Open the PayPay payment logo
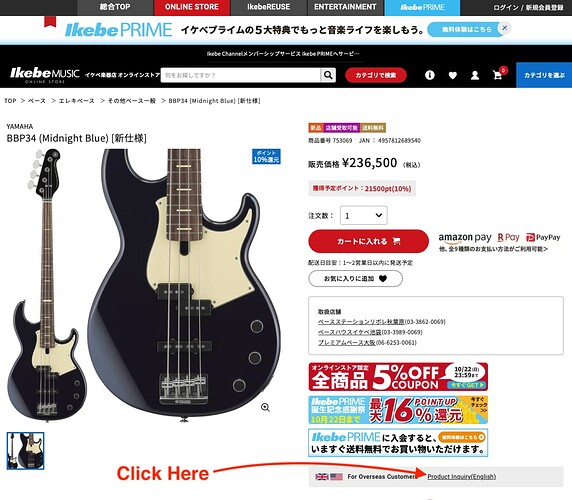 click(543, 237)
